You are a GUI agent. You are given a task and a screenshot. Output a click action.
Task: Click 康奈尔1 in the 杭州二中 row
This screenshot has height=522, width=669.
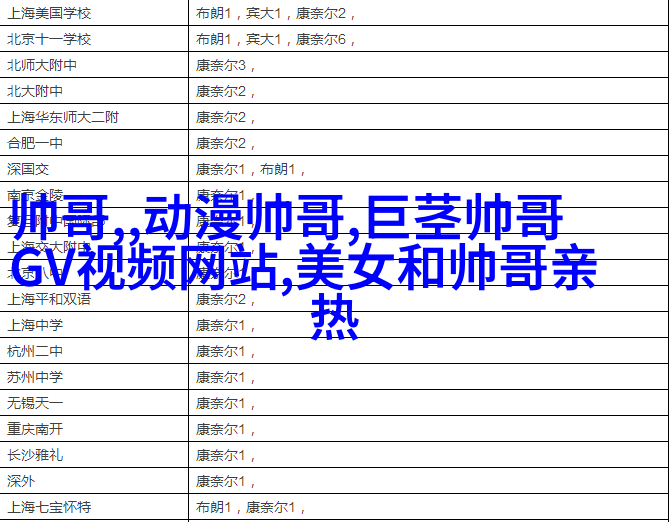(x=428, y=351)
